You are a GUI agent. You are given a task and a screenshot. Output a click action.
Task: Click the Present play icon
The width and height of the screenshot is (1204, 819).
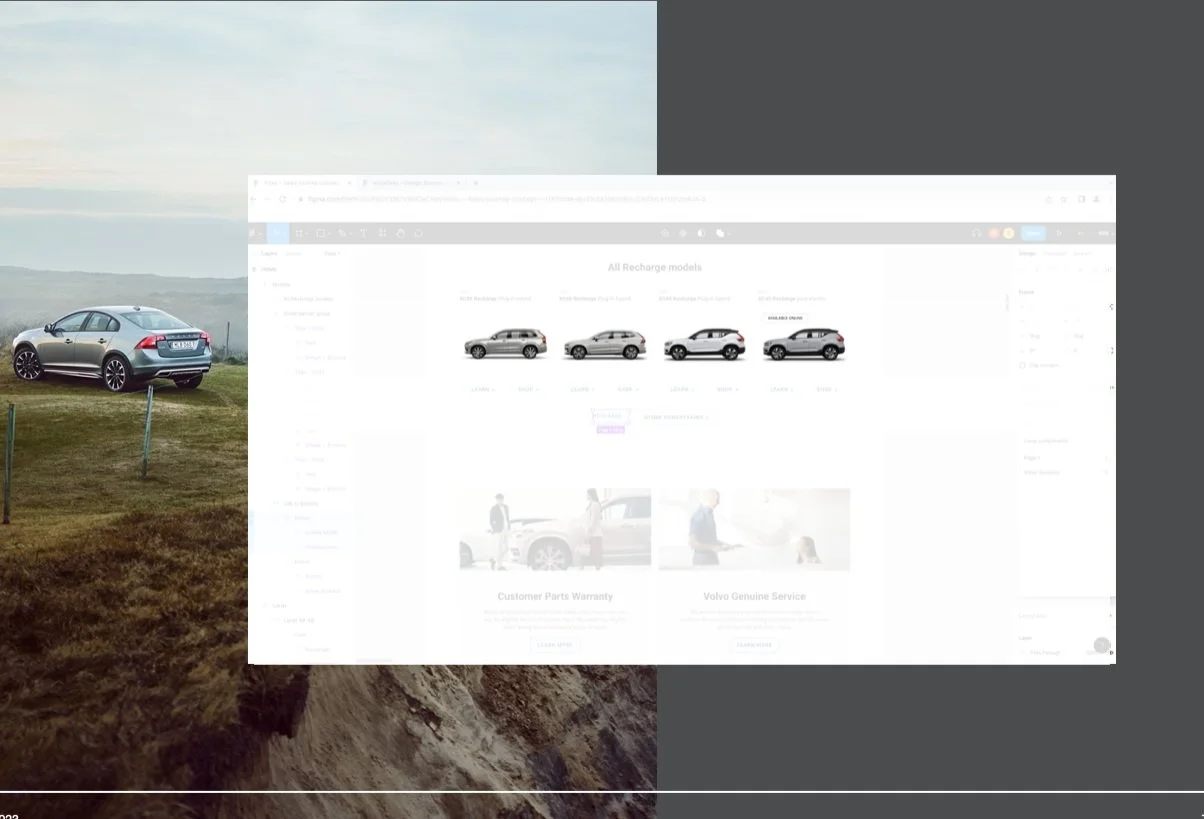[1060, 233]
